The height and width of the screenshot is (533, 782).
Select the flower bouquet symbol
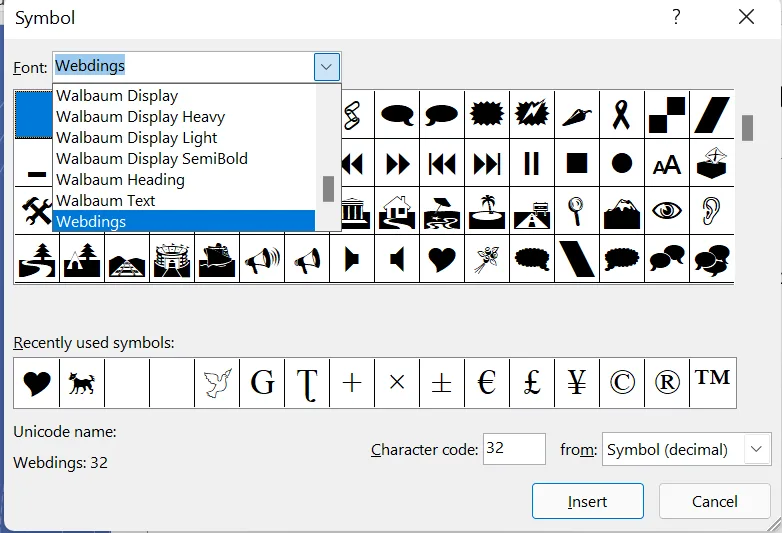coord(487,259)
